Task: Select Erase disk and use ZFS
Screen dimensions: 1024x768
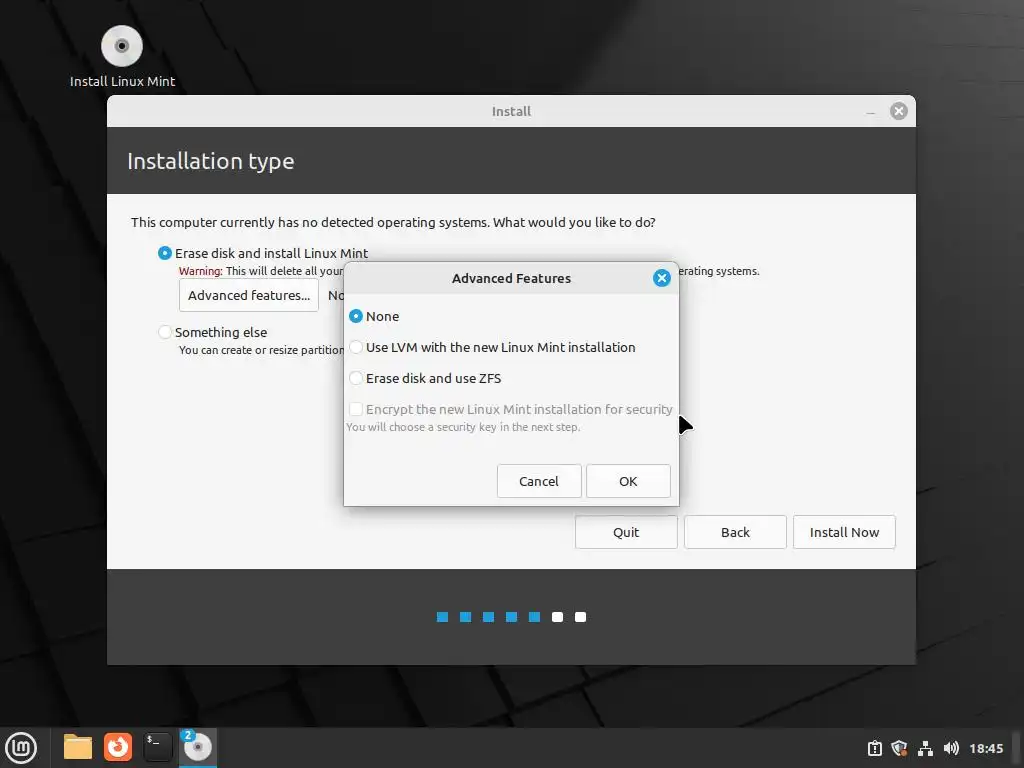Action: (425, 378)
